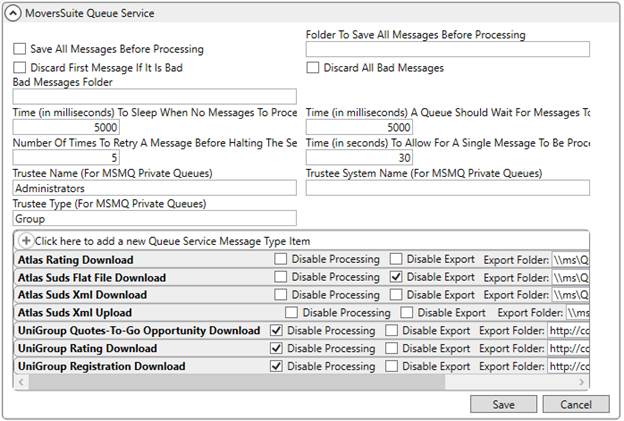Enable Save All Messages Before Processing

pyautogui.click(x=20, y=49)
